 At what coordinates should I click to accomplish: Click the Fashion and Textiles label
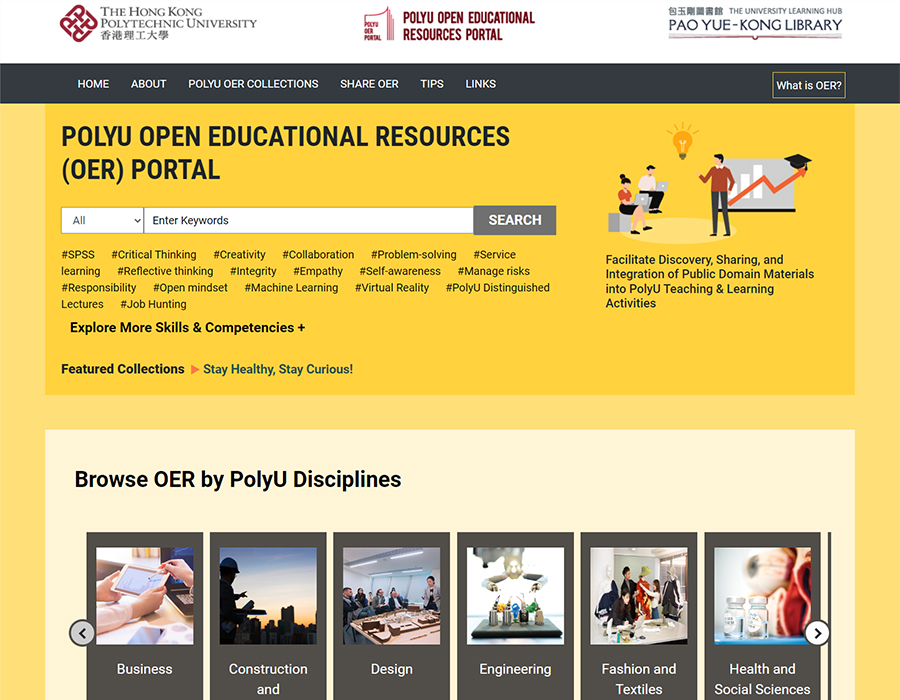pyautogui.click(x=639, y=679)
